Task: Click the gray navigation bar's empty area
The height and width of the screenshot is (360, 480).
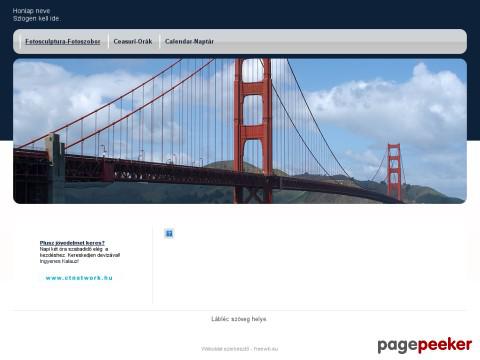Action: coord(340,41)
